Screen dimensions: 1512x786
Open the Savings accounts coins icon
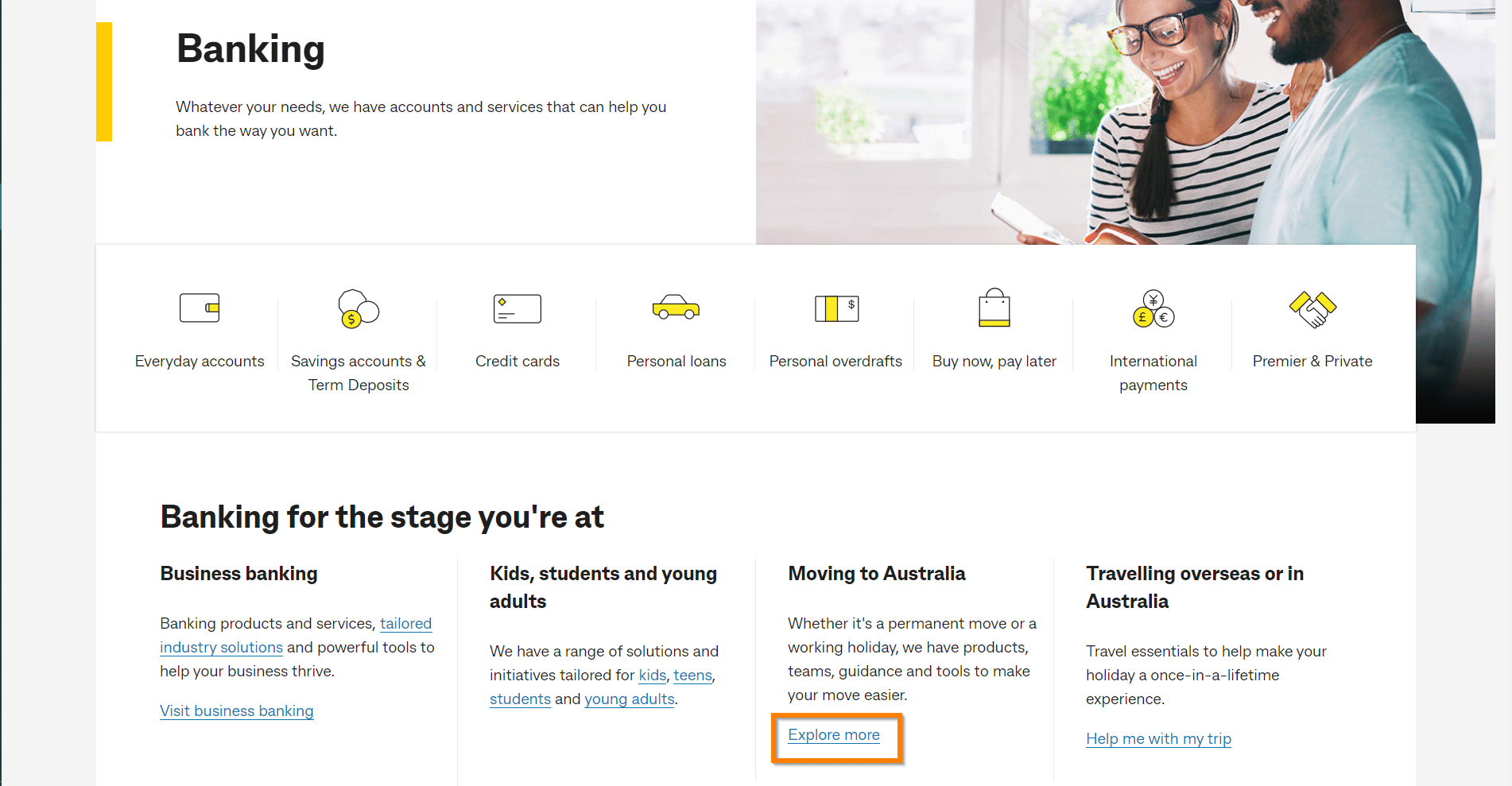pos(359,308)
